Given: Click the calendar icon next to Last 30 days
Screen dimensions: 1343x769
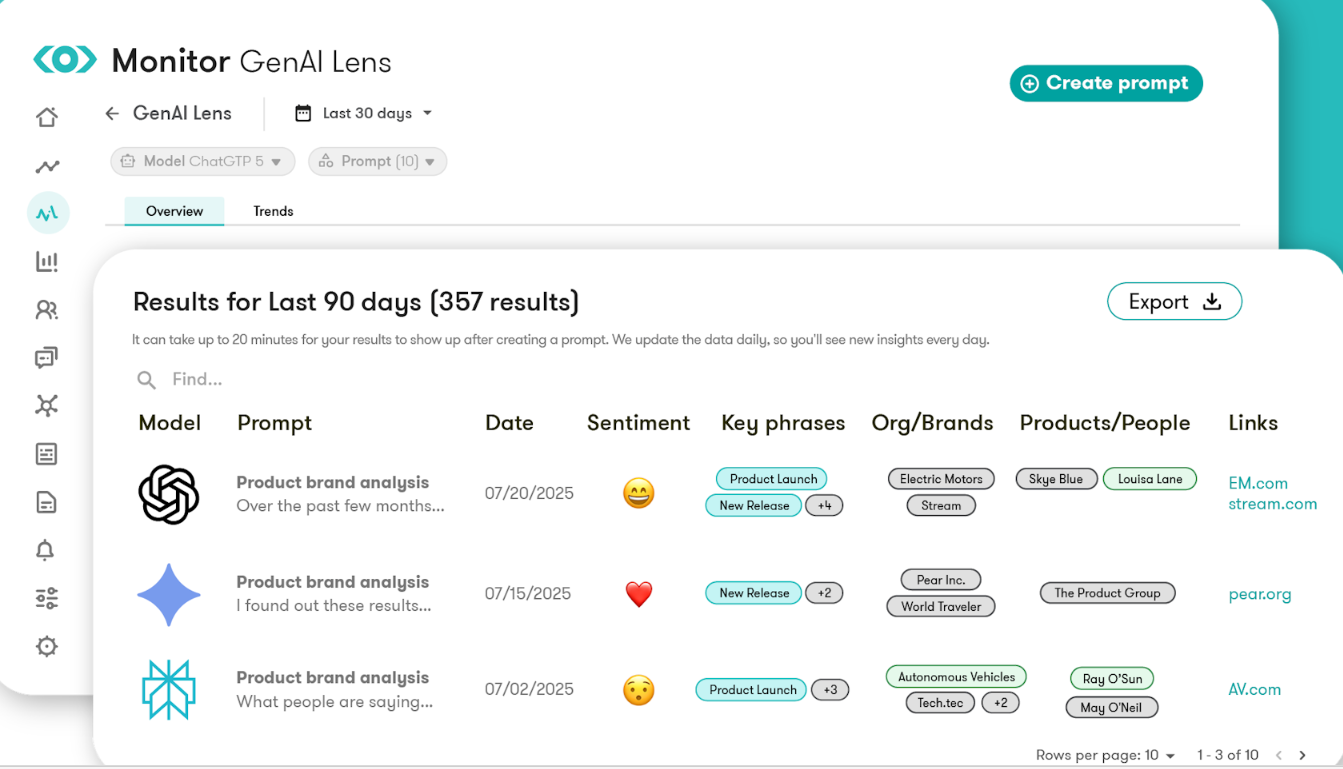Looking at the screenshot, I should coord(303,113).
